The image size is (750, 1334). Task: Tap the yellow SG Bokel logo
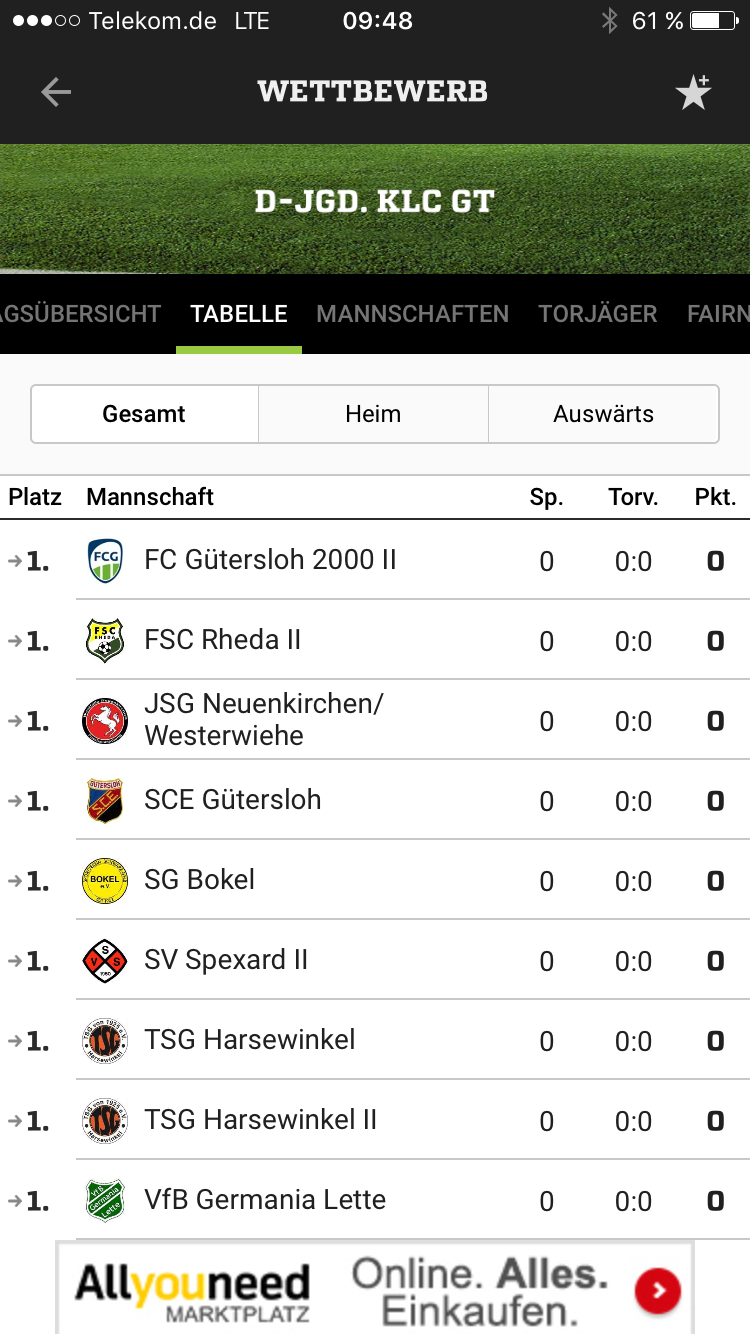105,880
